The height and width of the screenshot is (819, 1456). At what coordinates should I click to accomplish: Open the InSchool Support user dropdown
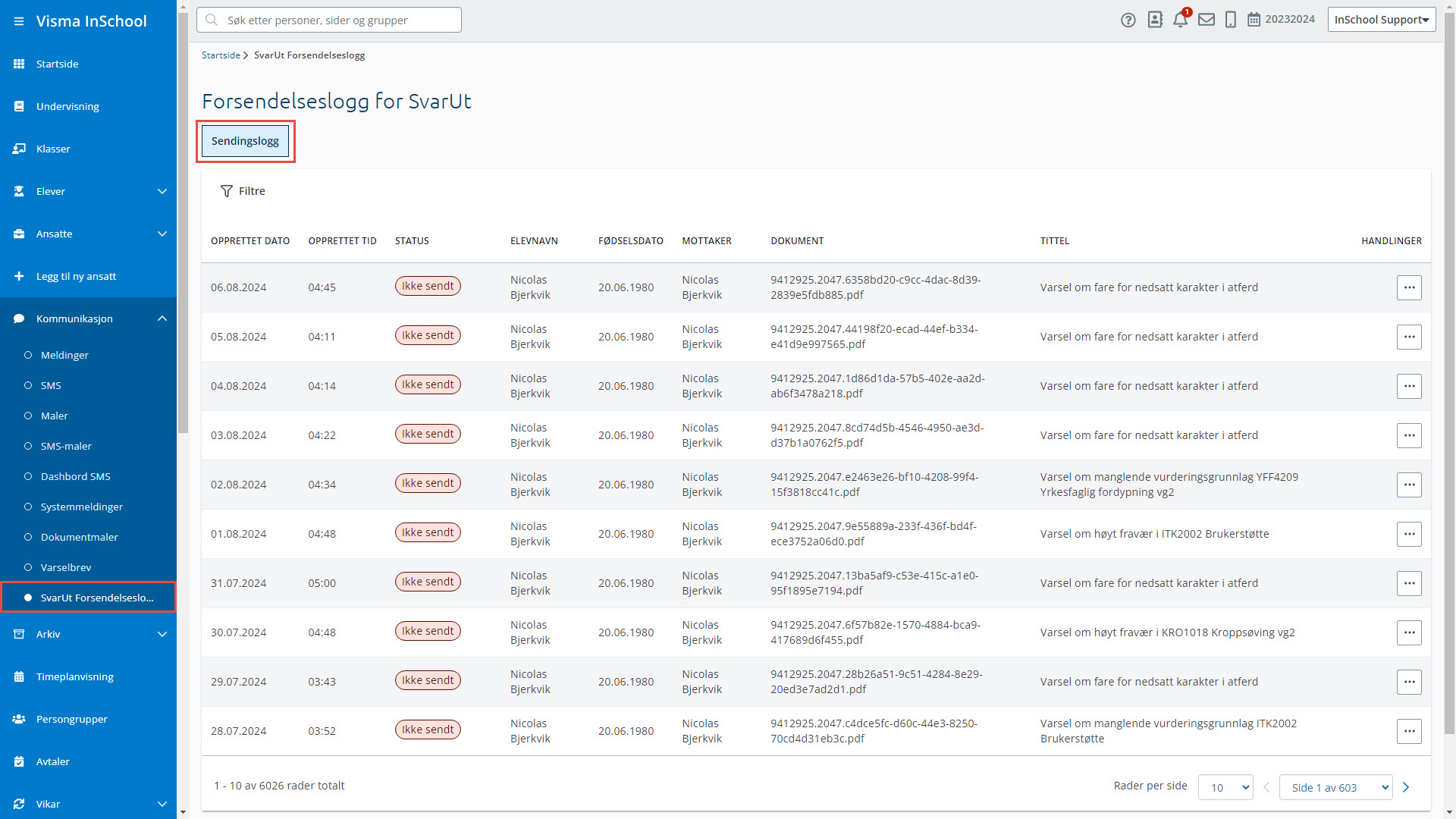[x=1381, y=20]
